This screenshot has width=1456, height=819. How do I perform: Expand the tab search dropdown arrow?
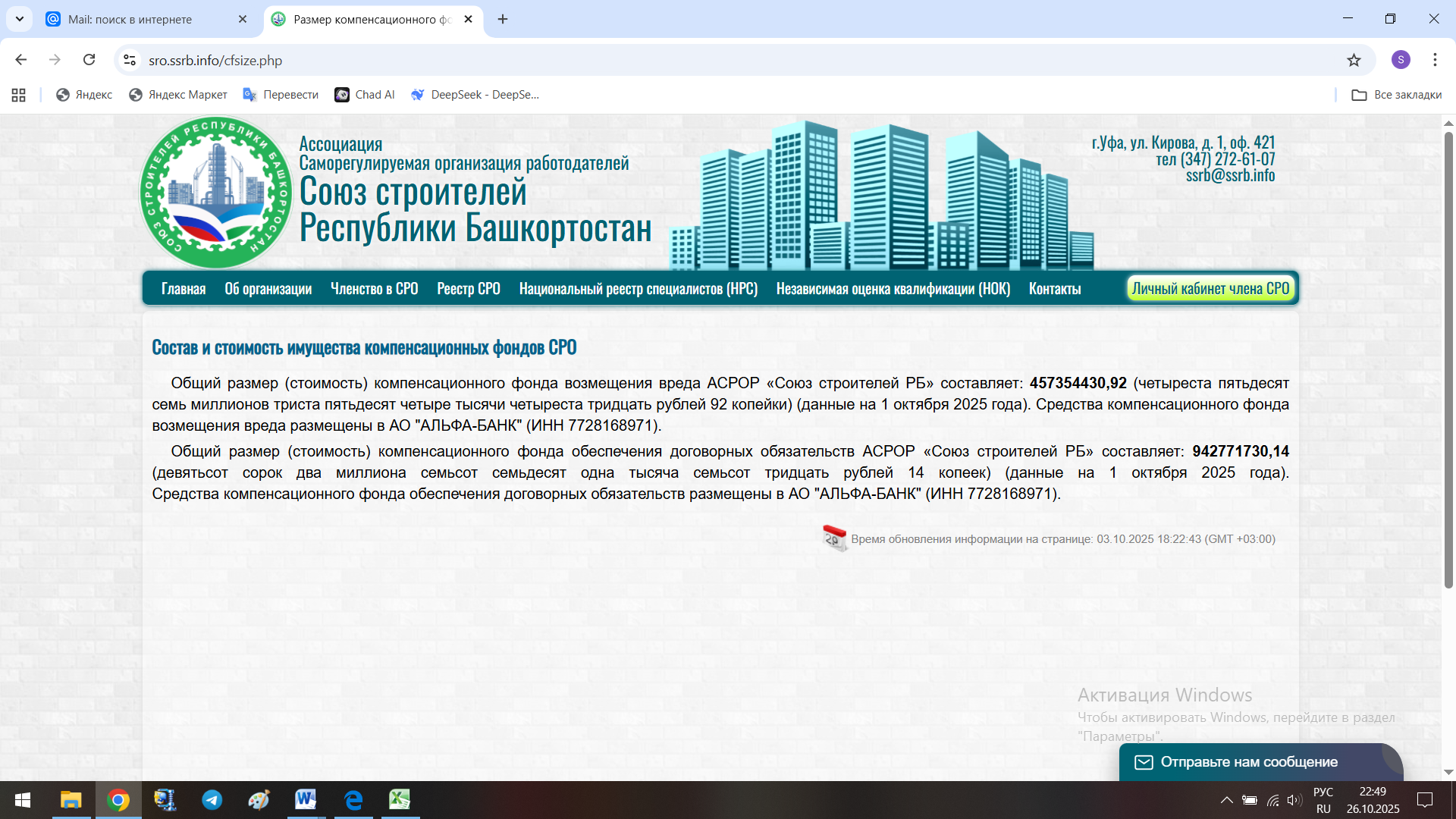[20, 19]
